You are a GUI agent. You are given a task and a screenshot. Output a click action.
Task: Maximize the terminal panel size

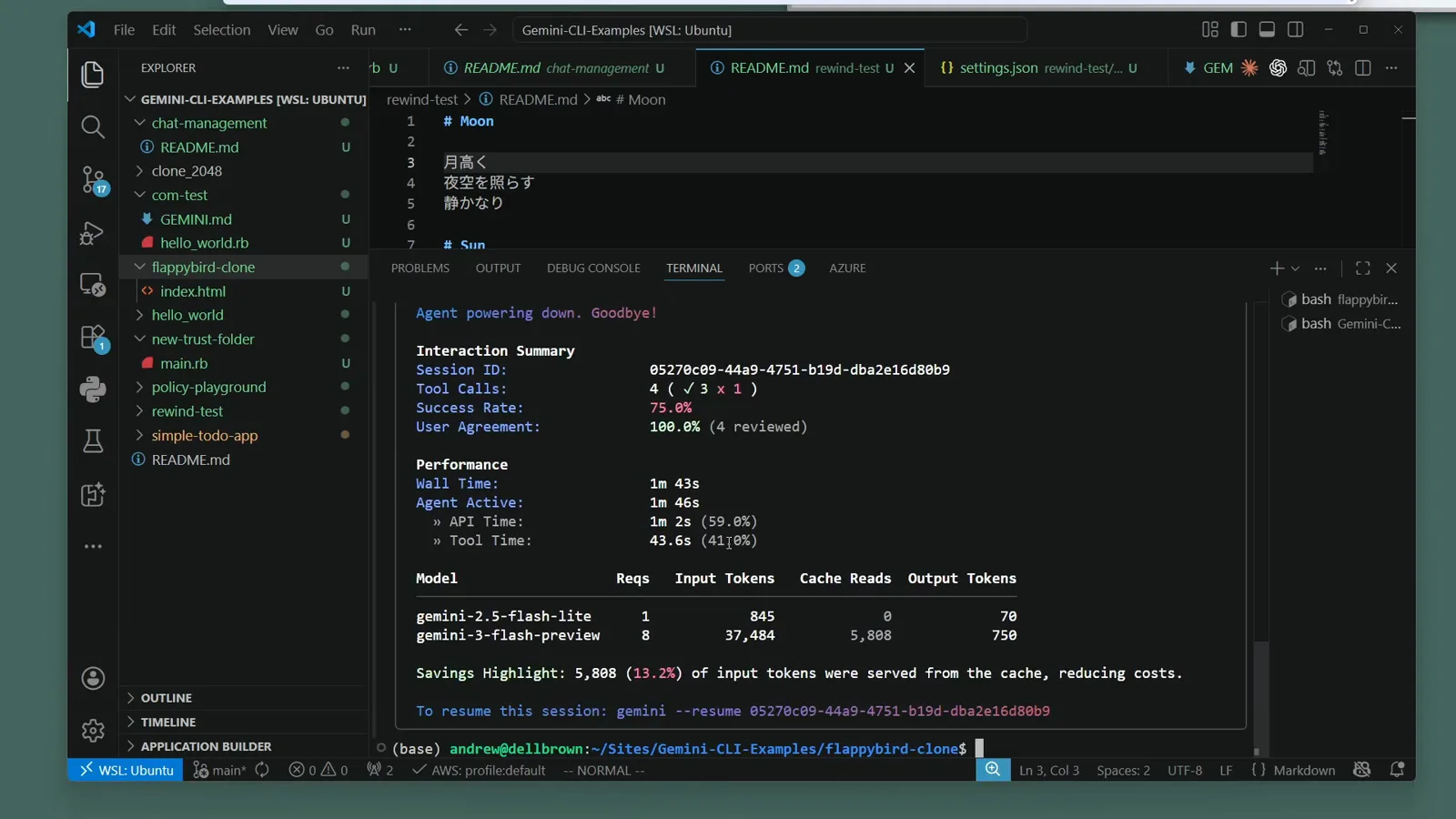[1362, 268]
